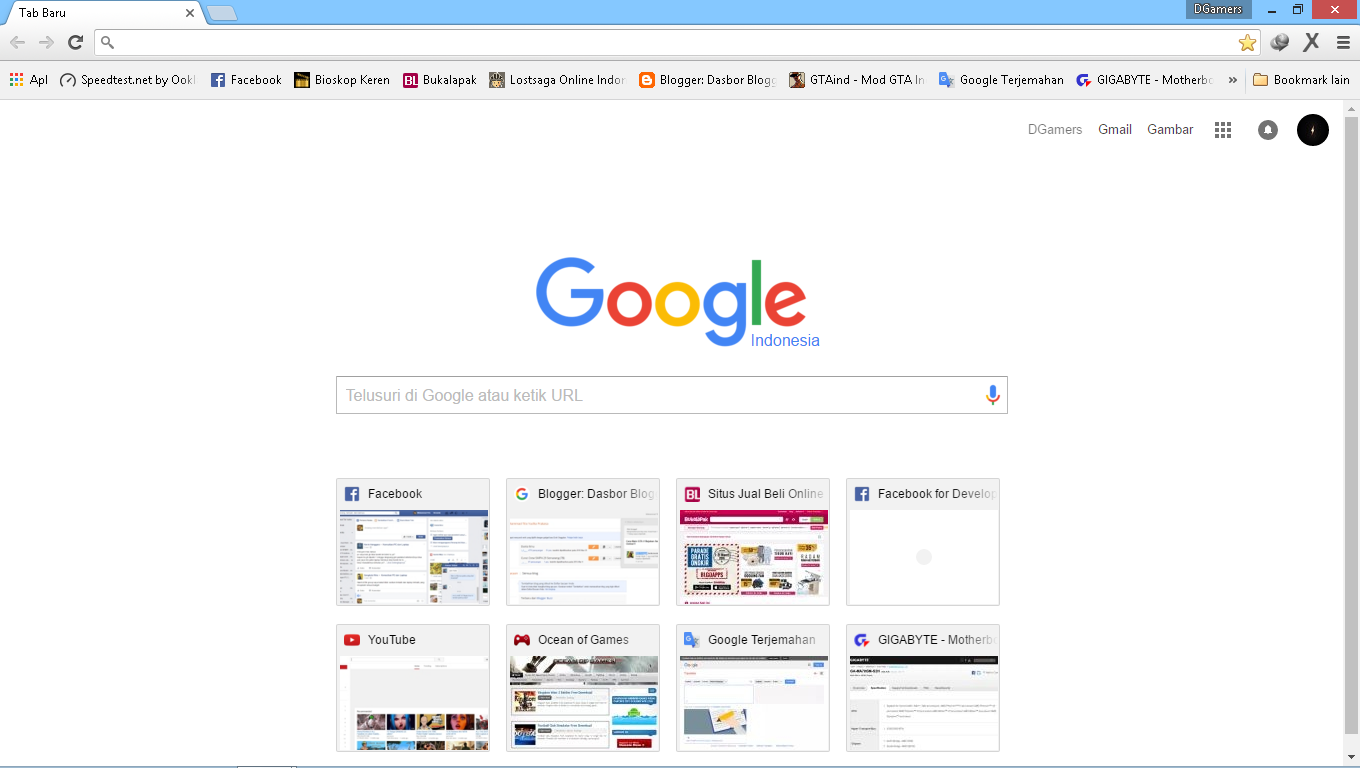Open the Bookmark lain folder
The width and height of the screenshot is (1360, 768).
[x=1301, y=80]
